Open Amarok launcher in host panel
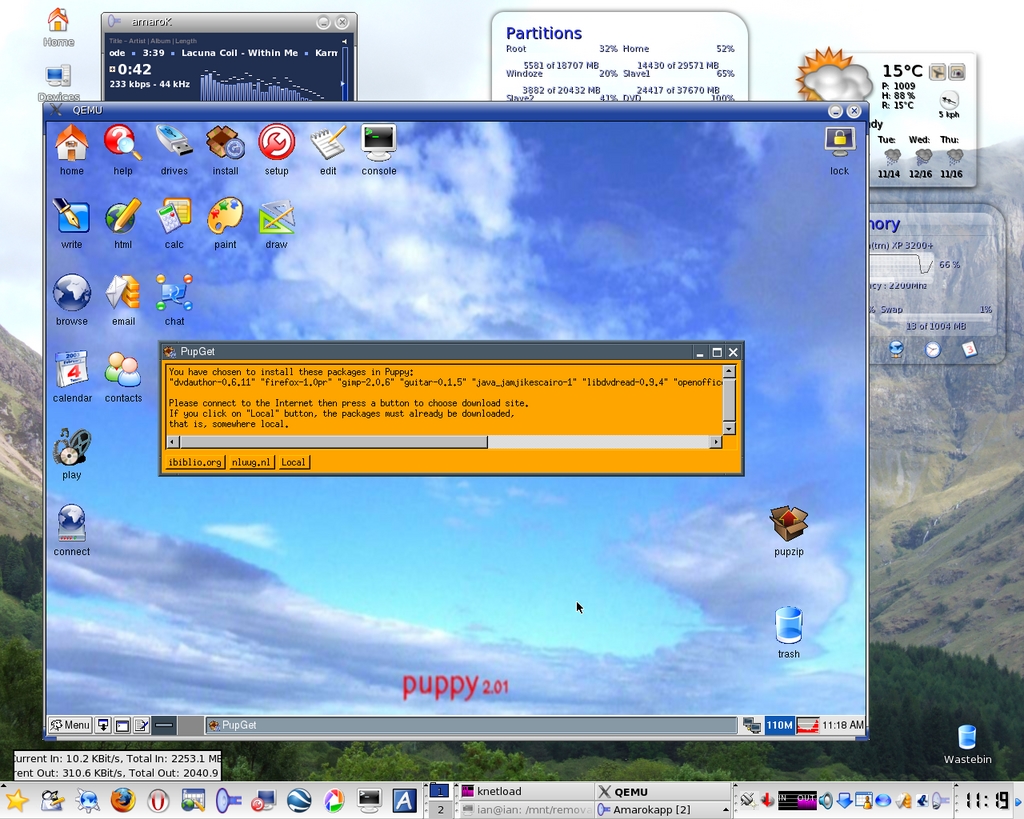The width and height of the screenshot is (1024, 819). tap(229, 800)
